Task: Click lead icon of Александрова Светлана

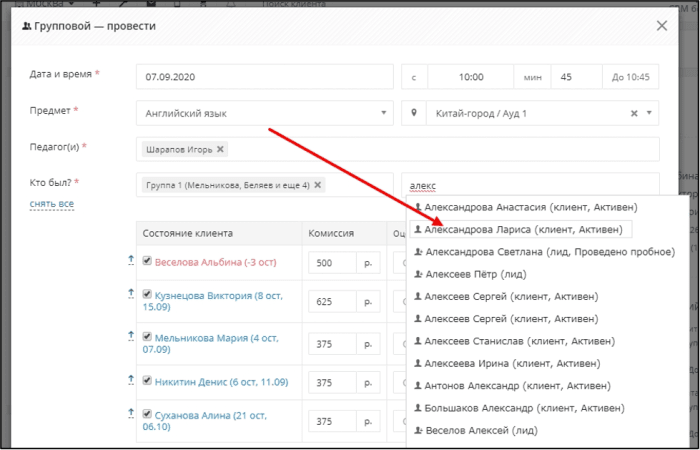Action: 418,252
